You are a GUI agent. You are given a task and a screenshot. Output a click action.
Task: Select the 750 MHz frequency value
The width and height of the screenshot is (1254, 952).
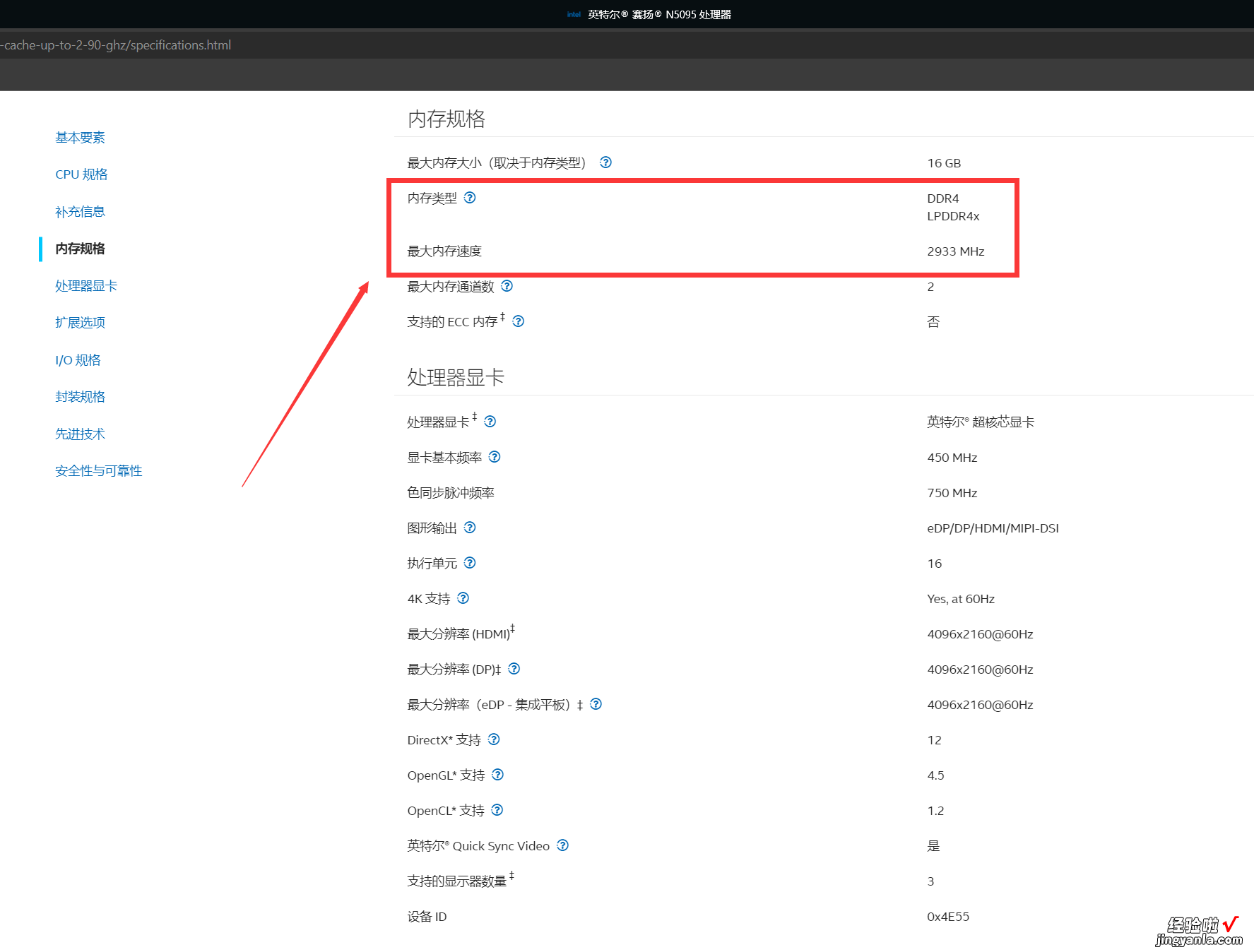click(952, 493)
